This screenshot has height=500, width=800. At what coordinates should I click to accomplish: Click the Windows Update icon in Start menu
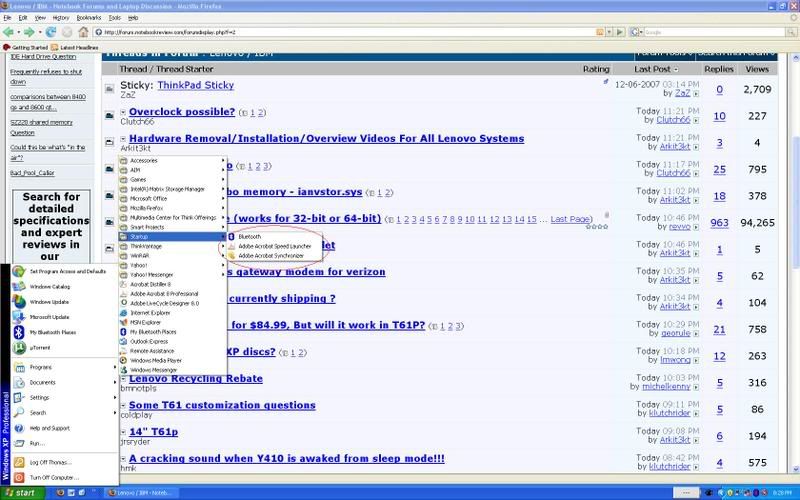point(19,302)
